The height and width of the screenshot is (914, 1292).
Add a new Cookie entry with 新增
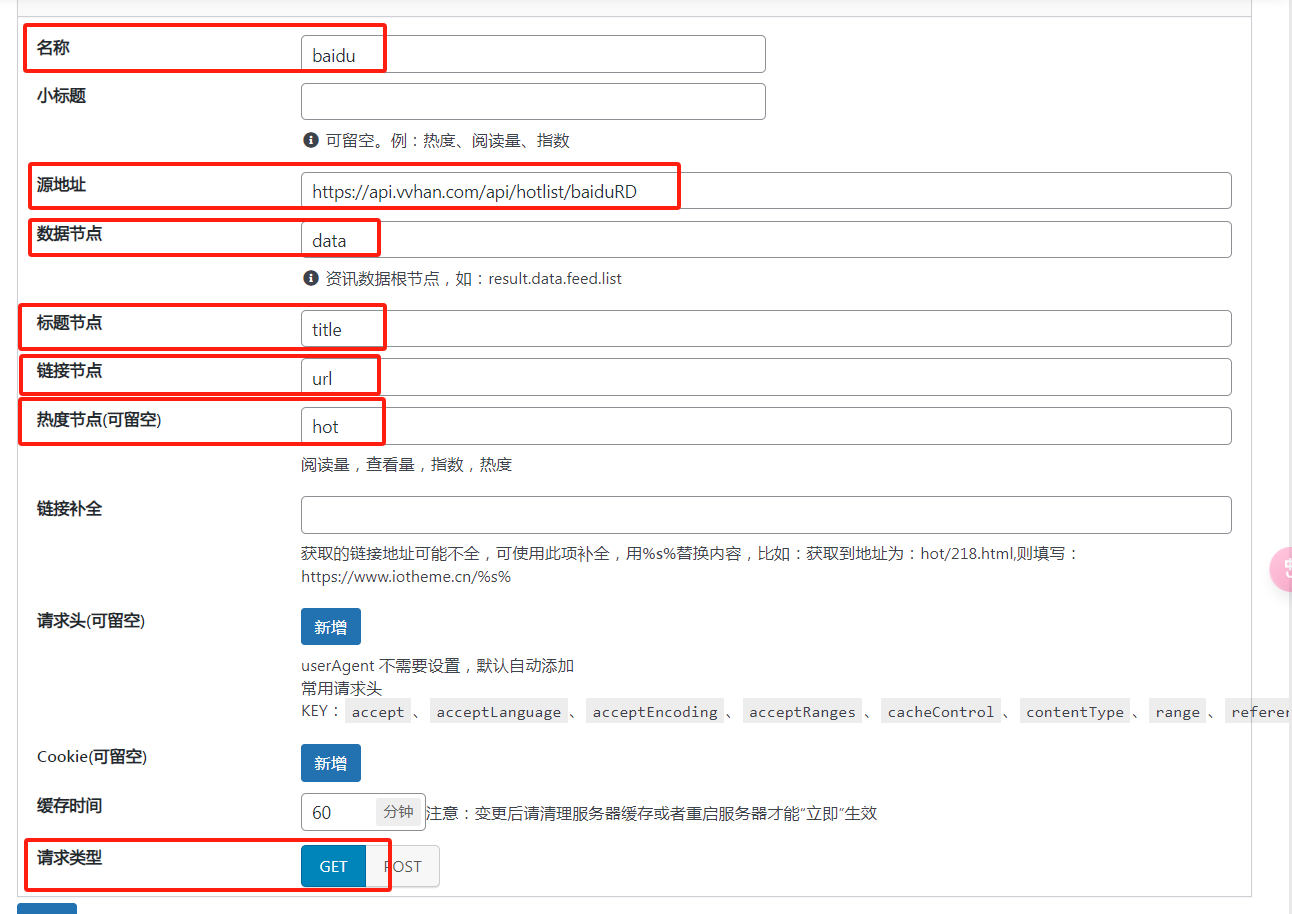330,763
